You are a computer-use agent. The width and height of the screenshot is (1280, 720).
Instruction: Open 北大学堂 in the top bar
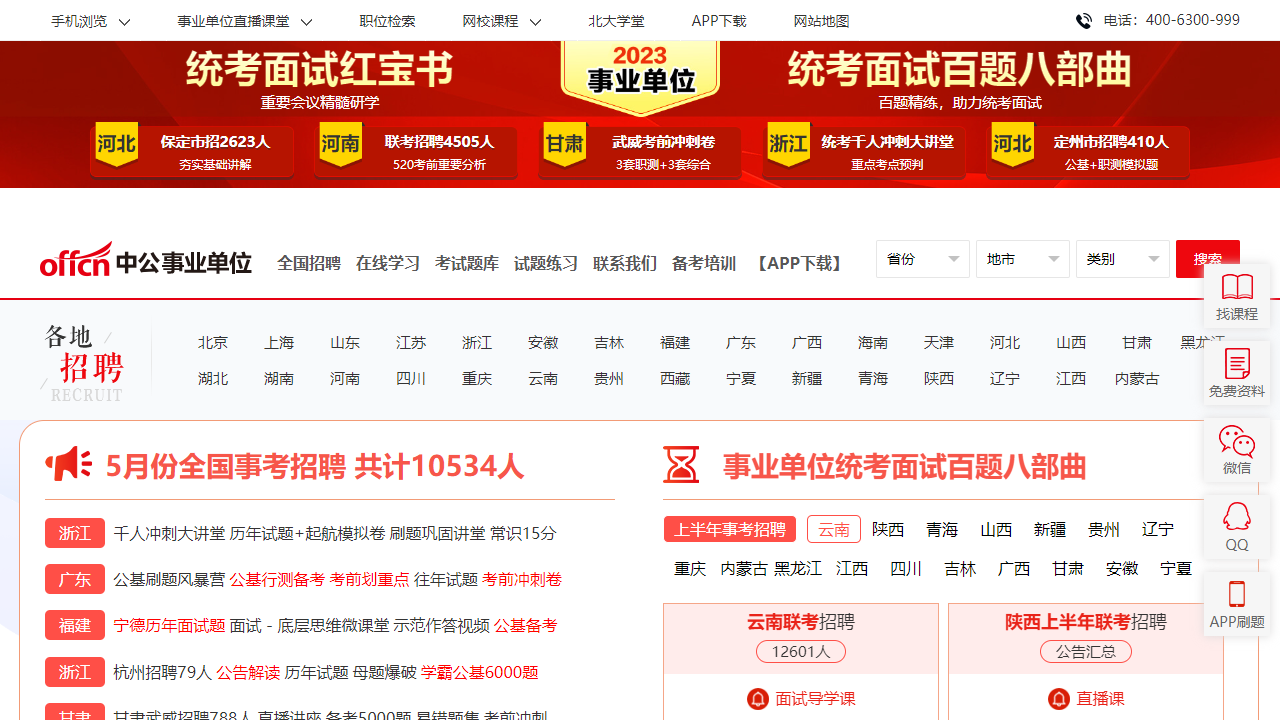pos(616,21)
